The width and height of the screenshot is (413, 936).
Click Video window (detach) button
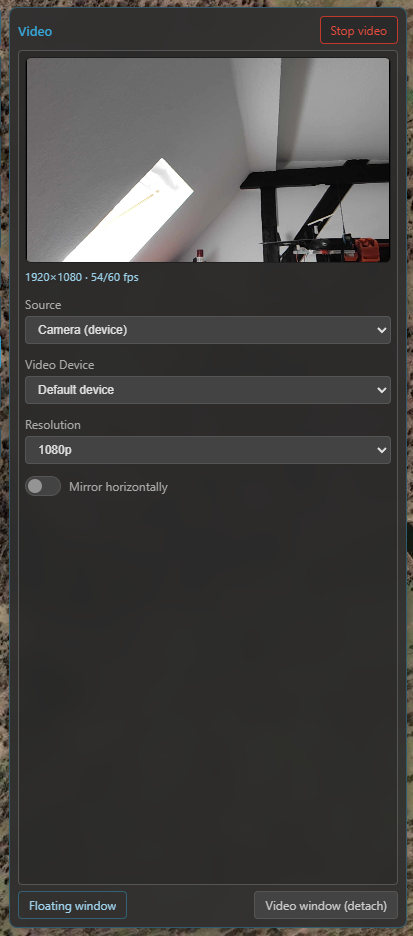(326, 906)
